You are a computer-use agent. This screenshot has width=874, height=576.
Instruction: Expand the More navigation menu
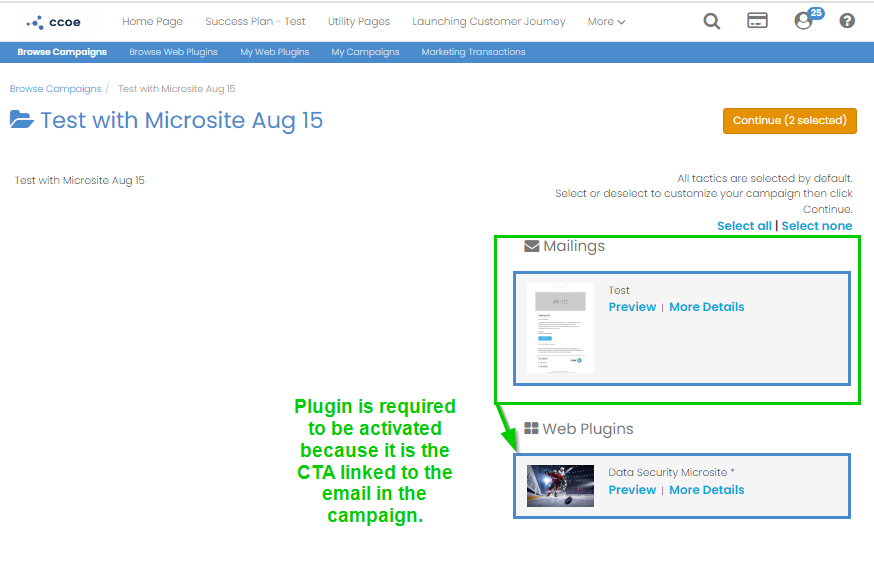click(606, 21)
